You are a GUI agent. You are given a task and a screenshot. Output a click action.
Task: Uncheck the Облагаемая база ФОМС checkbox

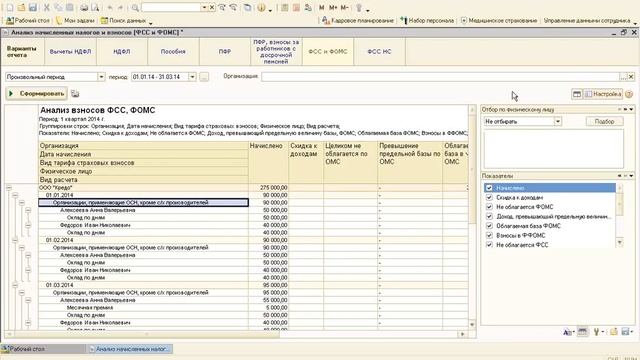pyautogui.click(x=489, y=226)
